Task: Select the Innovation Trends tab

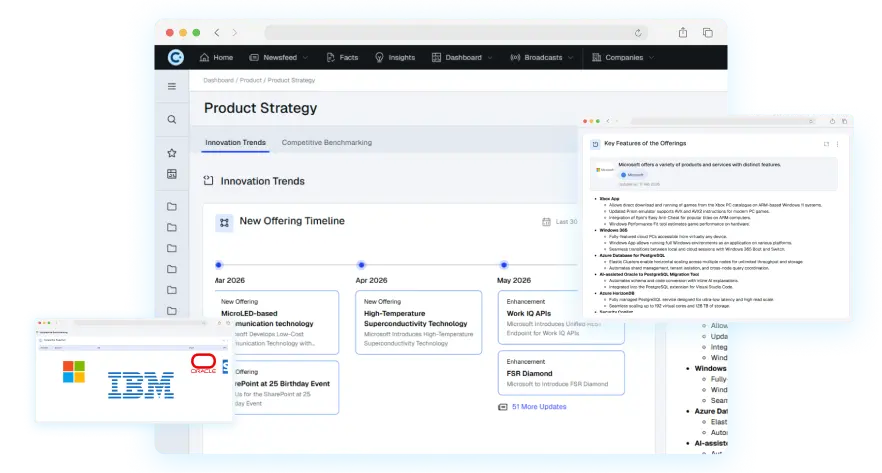Action: point(235,142)
